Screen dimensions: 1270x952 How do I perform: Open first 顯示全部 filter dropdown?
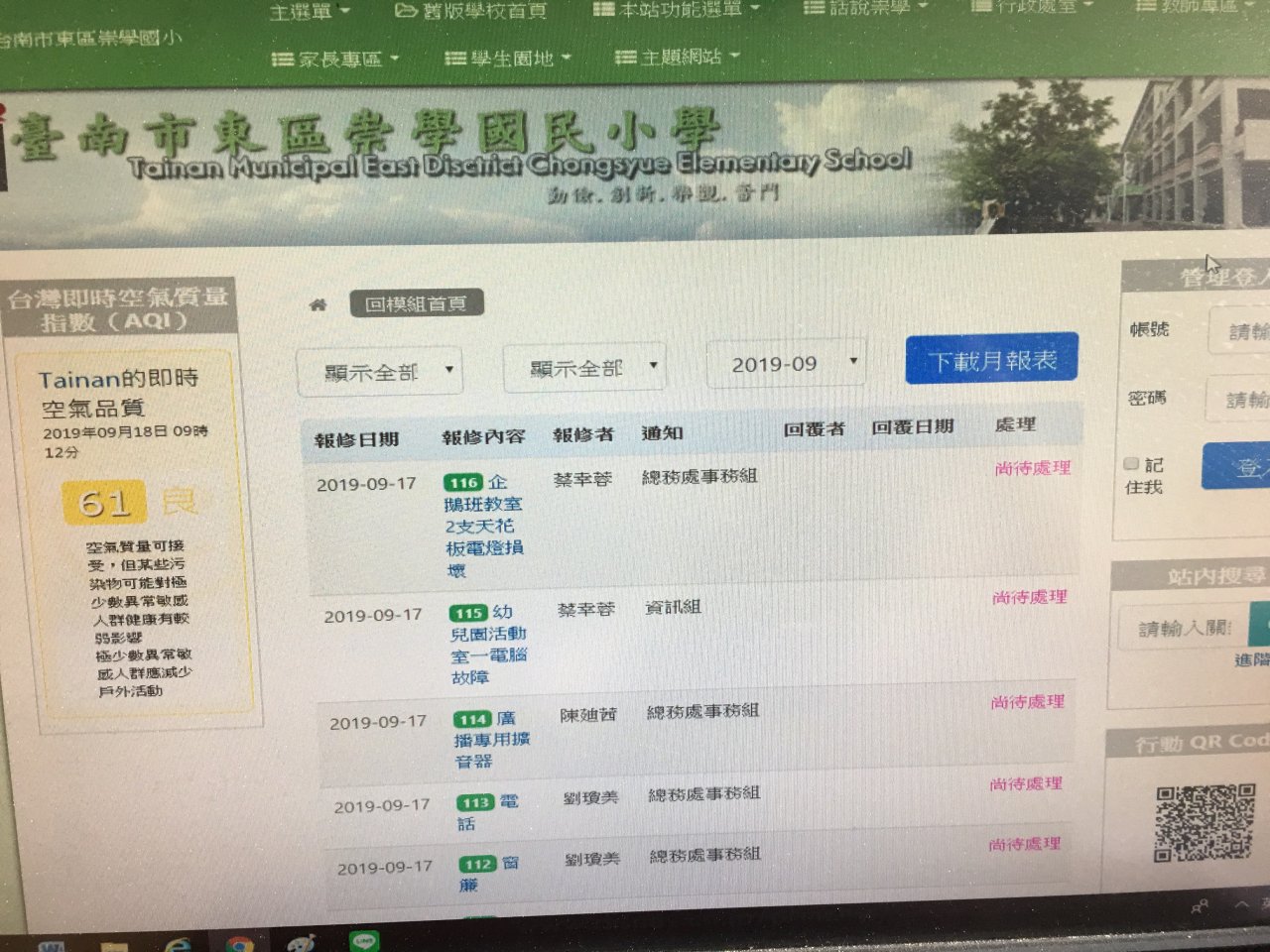point(380,373)
